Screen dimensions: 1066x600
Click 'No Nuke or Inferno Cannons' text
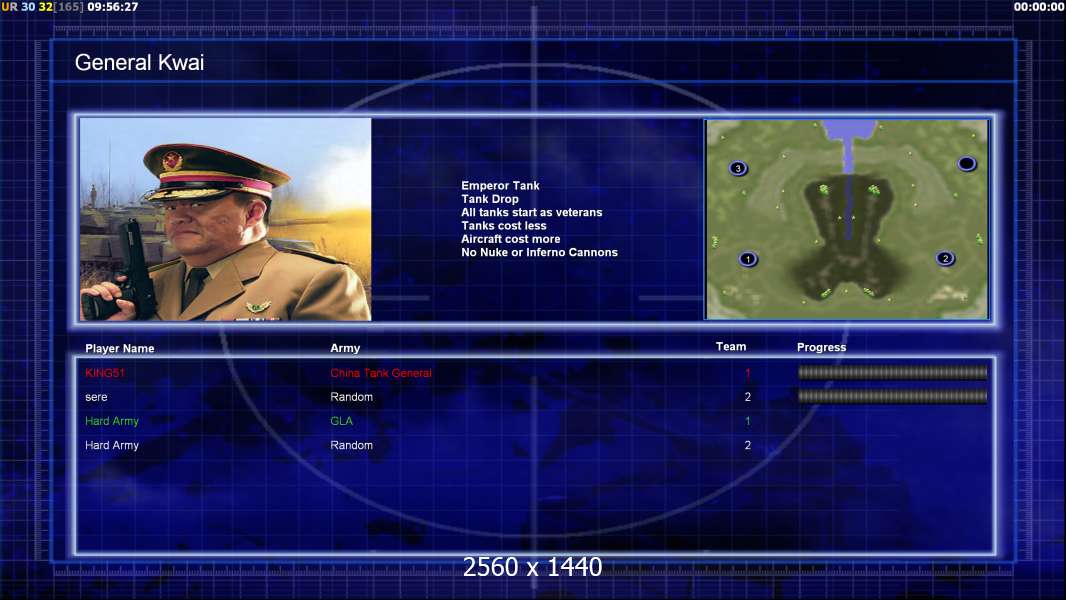[x=539, y=252]
